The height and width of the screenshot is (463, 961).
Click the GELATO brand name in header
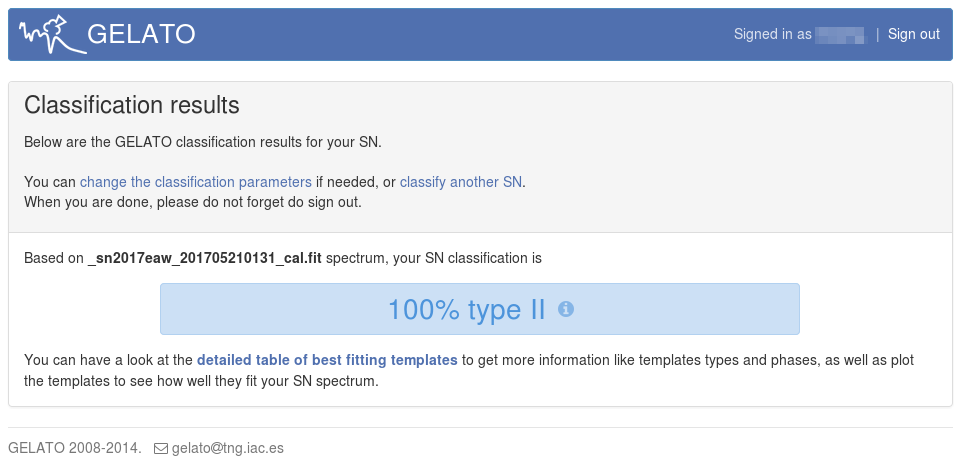(x=141, y=35)
